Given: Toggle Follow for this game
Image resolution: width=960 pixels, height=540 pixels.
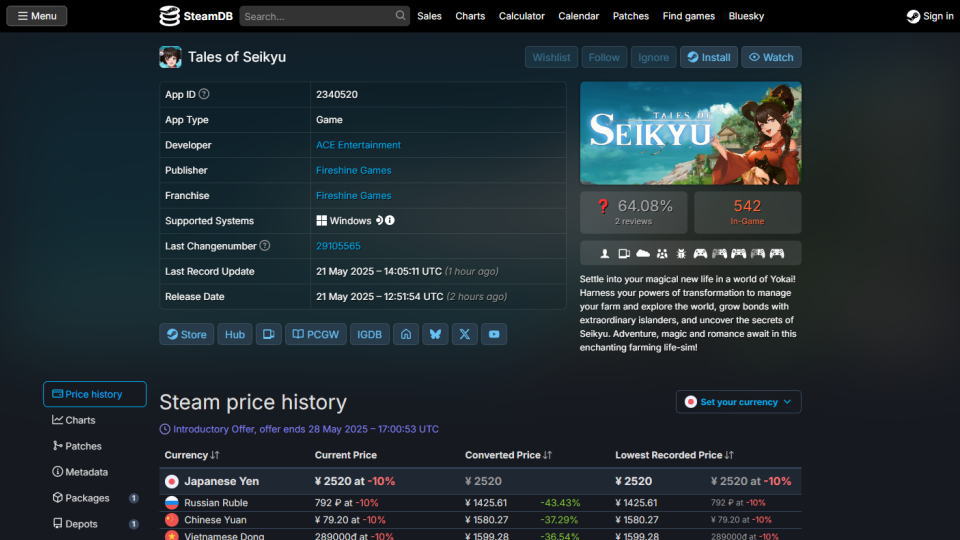Looking at the screenshot, I should pyautogui.click(x=604, y=57).
